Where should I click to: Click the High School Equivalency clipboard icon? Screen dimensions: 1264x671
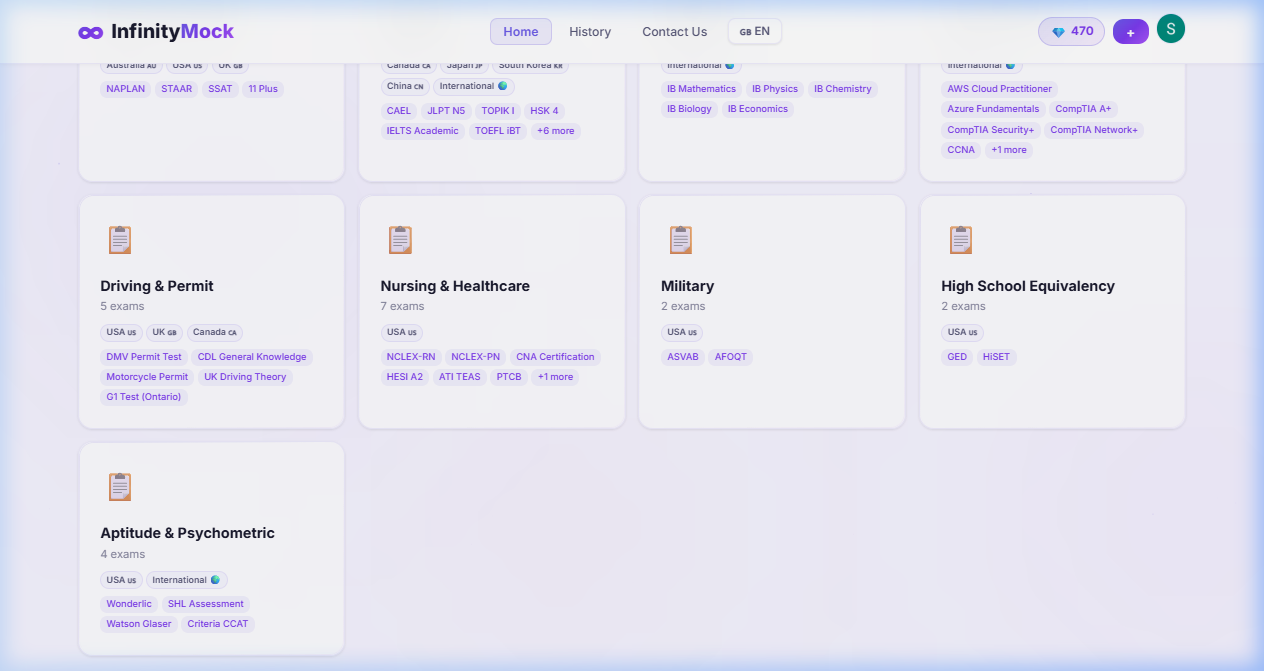pyautogui.click(x=960, y=240)
